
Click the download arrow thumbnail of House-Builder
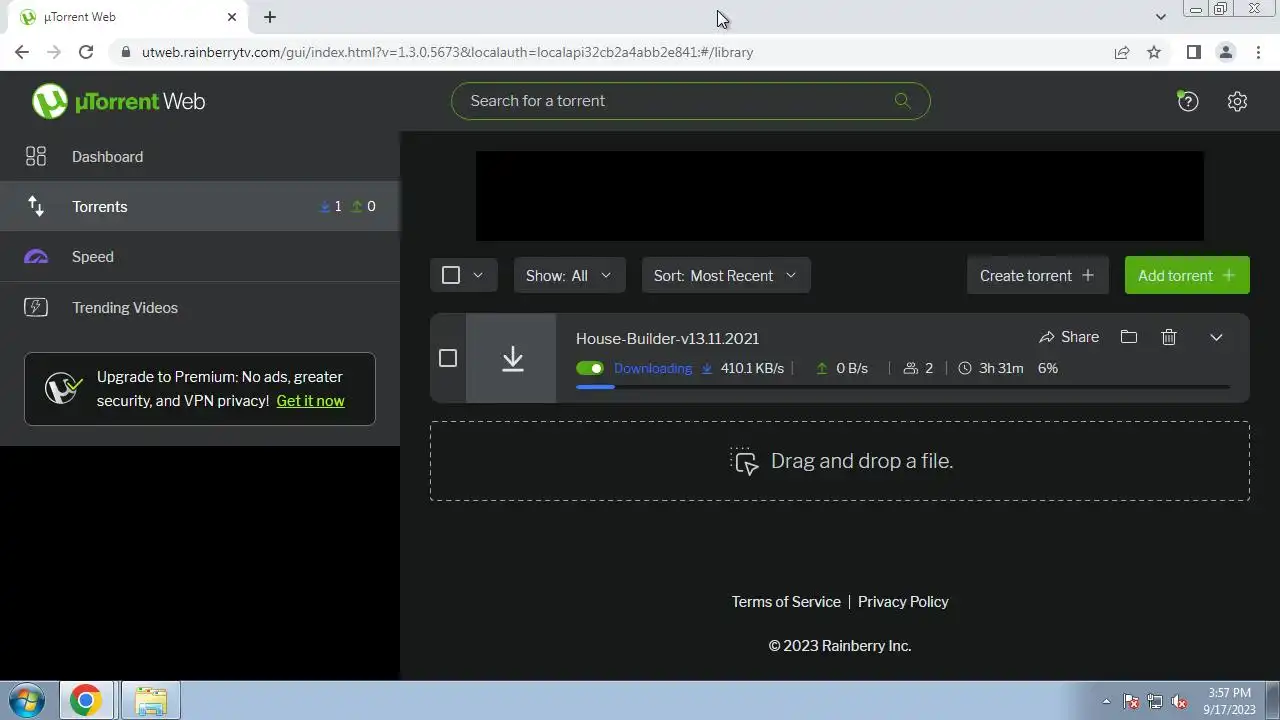point(512,358)
